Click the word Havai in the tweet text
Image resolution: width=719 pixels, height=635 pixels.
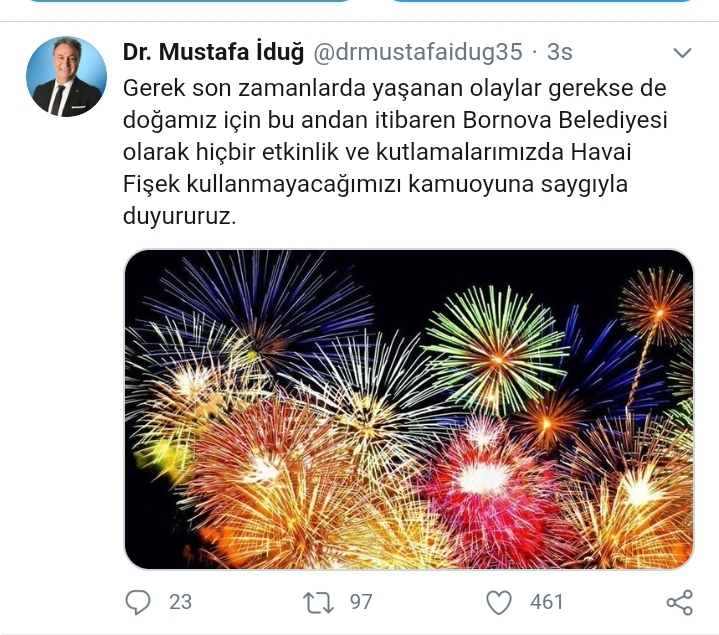point(601,152)
